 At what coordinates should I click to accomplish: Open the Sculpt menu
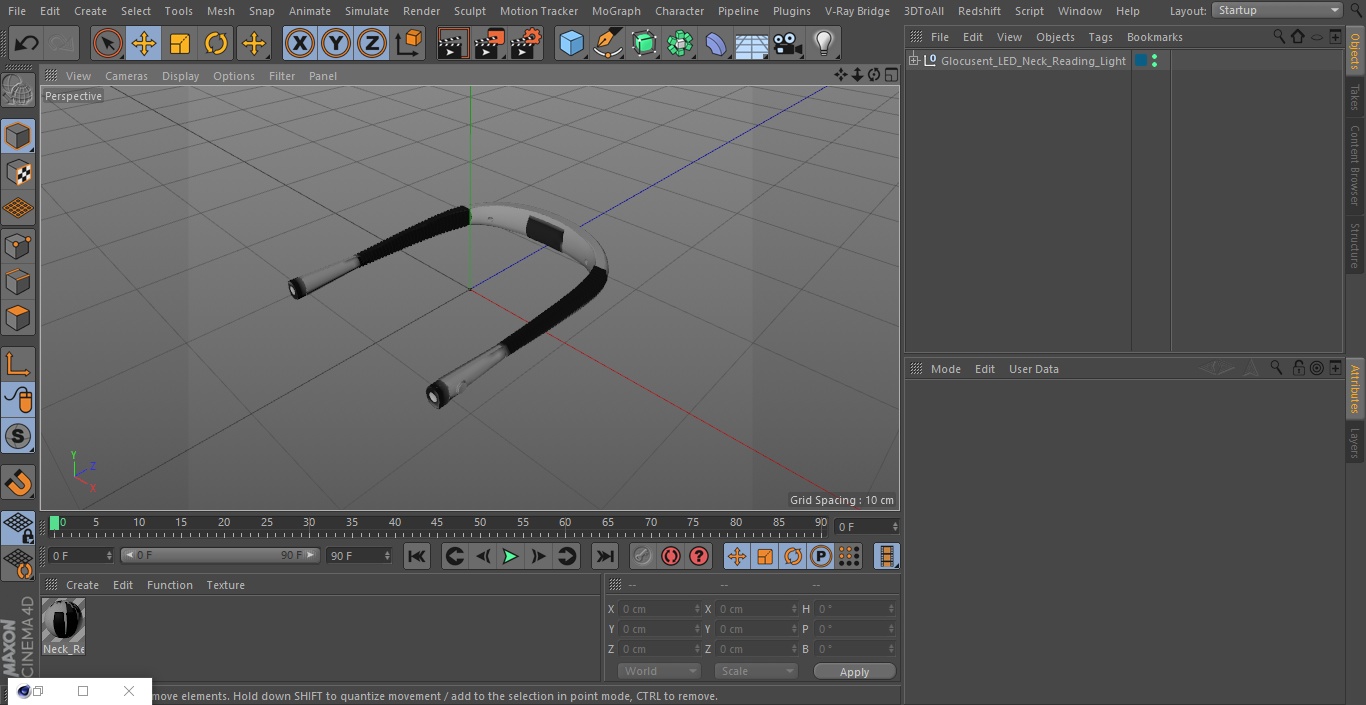click(x=469, y=11)
